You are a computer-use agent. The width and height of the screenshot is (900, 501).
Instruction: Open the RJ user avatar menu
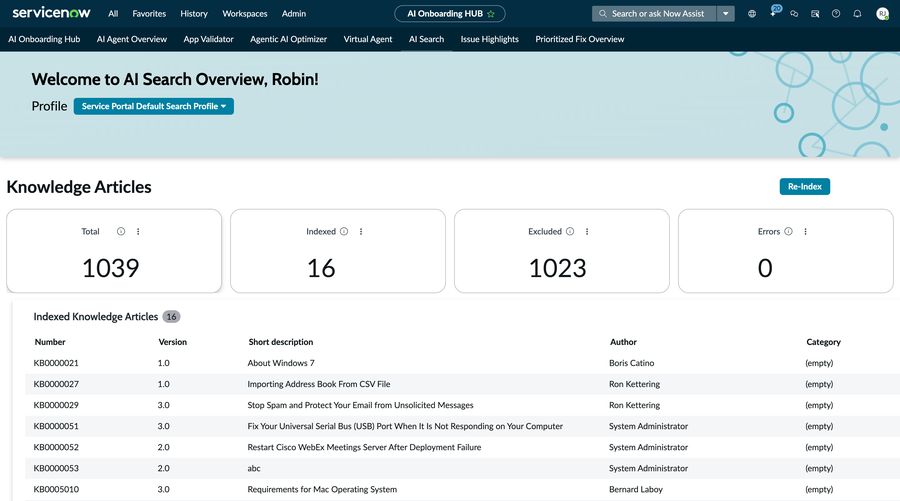pos(882,14)
